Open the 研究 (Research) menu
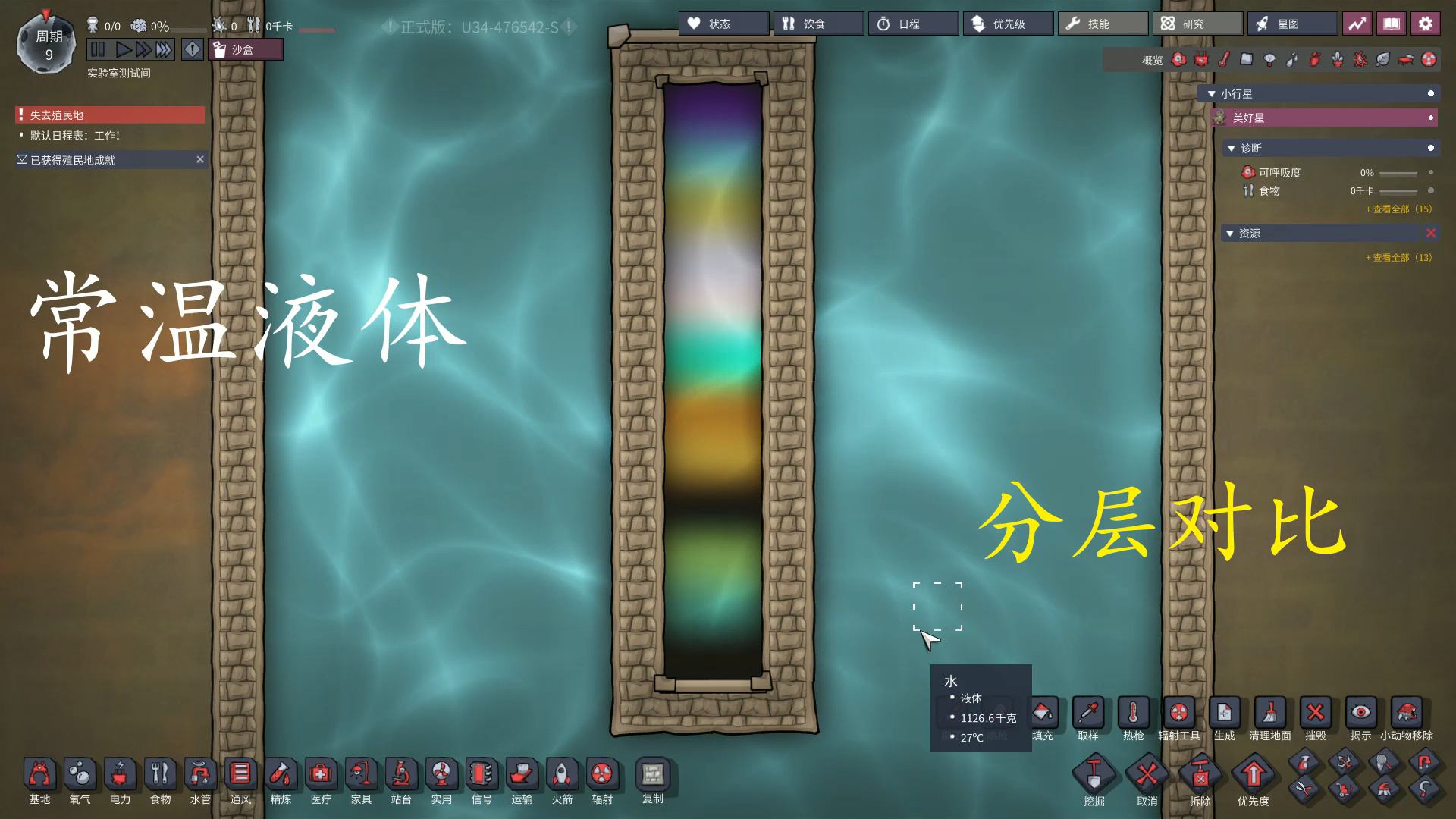This screenshot has width=1456, height=819. (x=1197, y=24)
